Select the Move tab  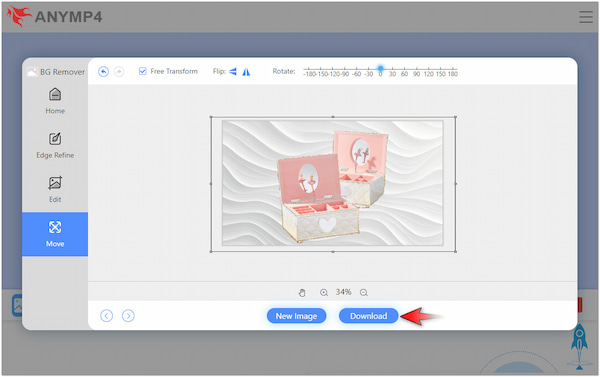click(55, 234)
